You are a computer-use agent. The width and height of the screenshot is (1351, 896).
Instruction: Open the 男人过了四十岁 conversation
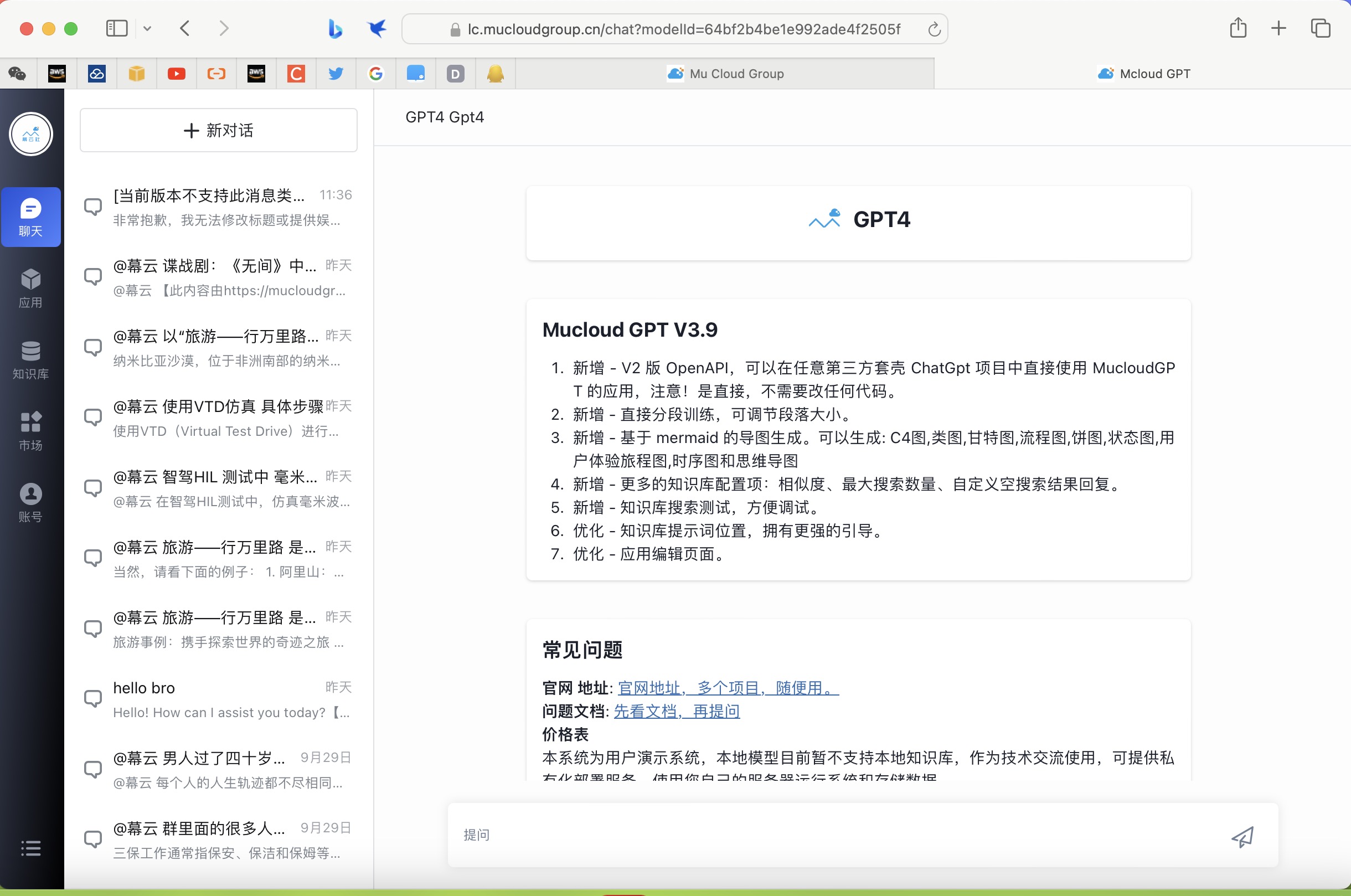(x=219, y=770)
